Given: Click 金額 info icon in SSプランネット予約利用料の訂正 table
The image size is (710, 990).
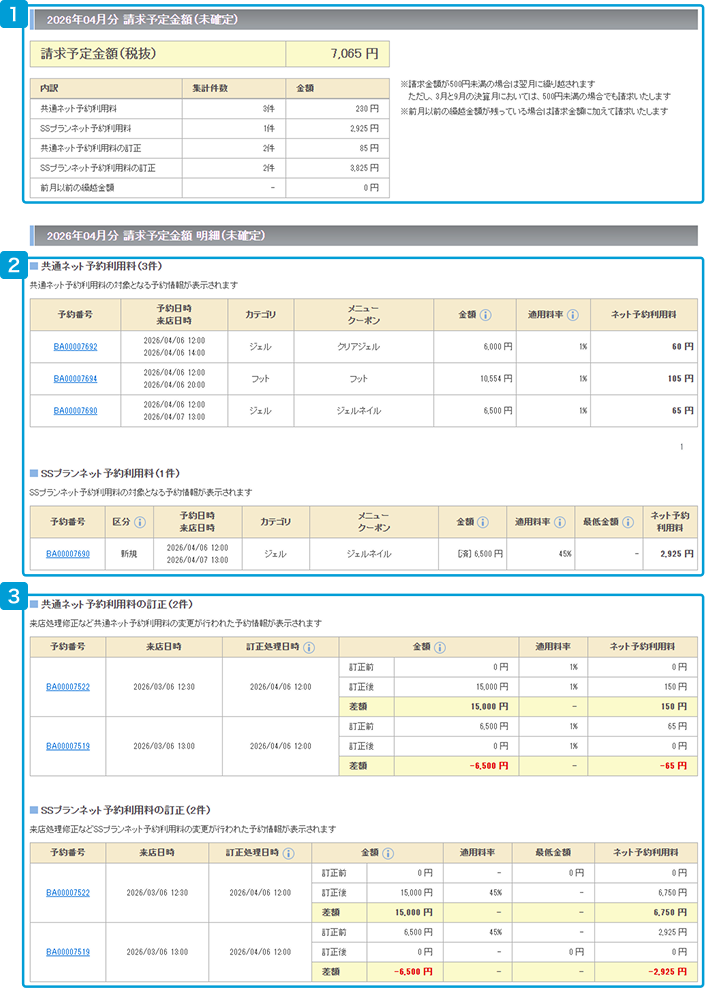Looking at the screenshot, I should pos(388,853).
